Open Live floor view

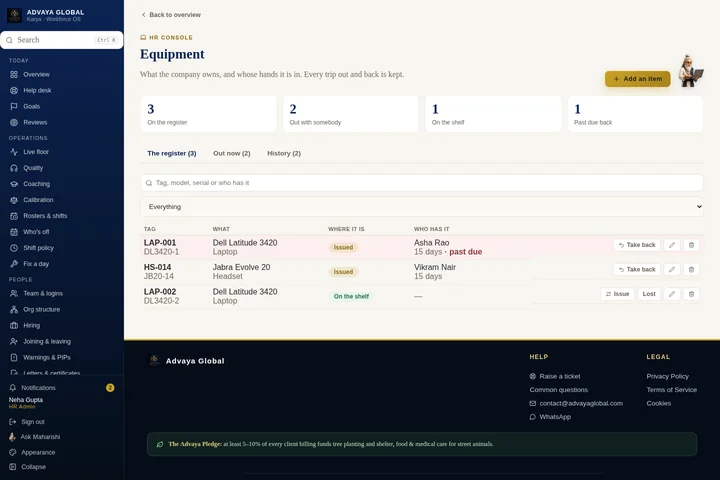[36, 152]
